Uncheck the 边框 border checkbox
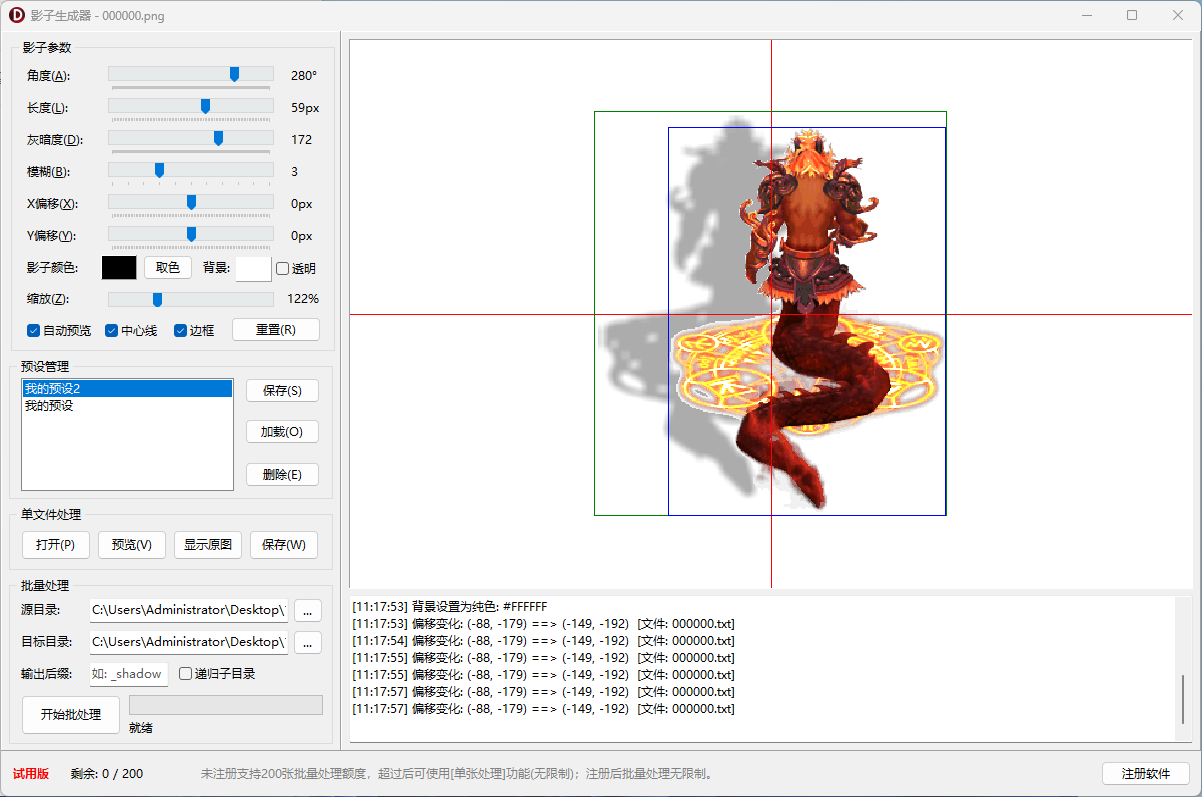 click(181, 330)
